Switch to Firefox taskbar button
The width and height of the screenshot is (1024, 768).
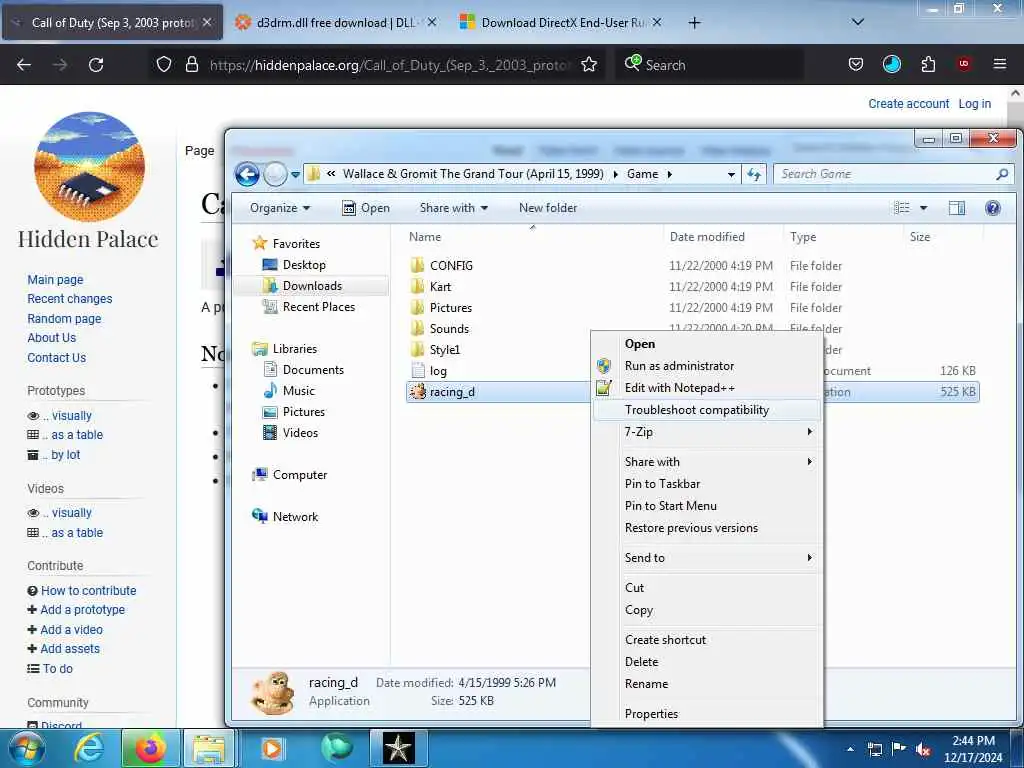(x=150, y=748)
